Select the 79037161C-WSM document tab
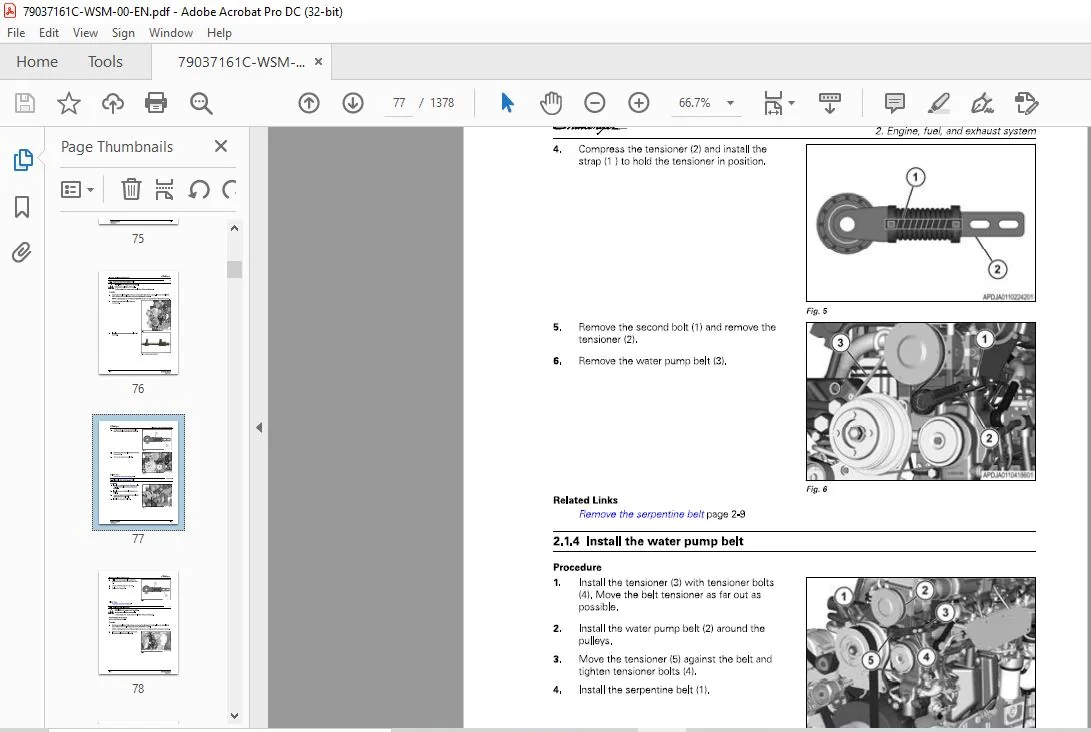This screenshot has height=732, width=1091. click(241, 62)
